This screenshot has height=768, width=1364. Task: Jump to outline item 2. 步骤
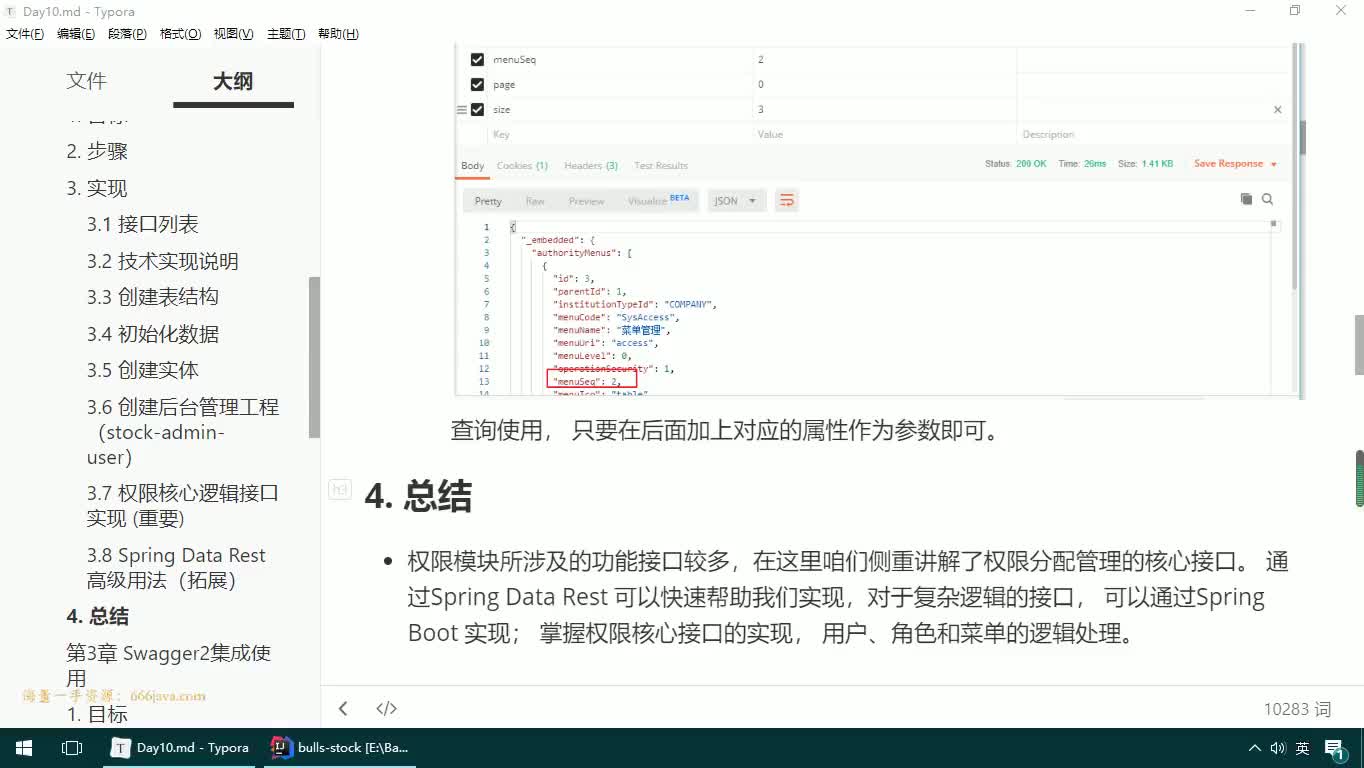(x=97, y=152)
